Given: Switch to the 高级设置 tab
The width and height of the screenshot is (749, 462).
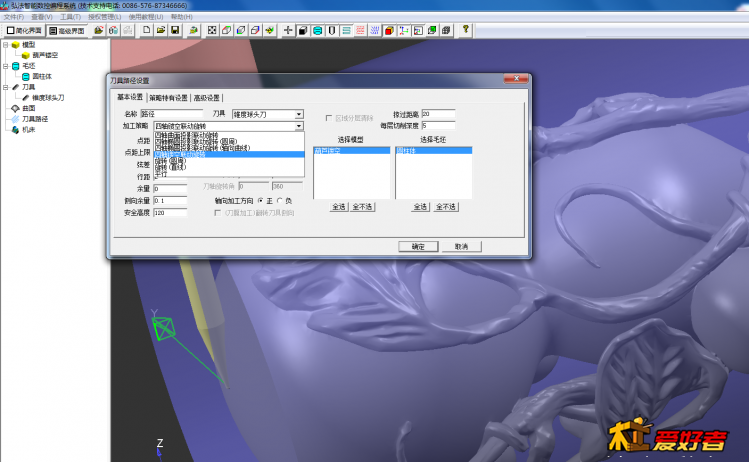Looking at the screenshot, I should (x=206, y=97).
